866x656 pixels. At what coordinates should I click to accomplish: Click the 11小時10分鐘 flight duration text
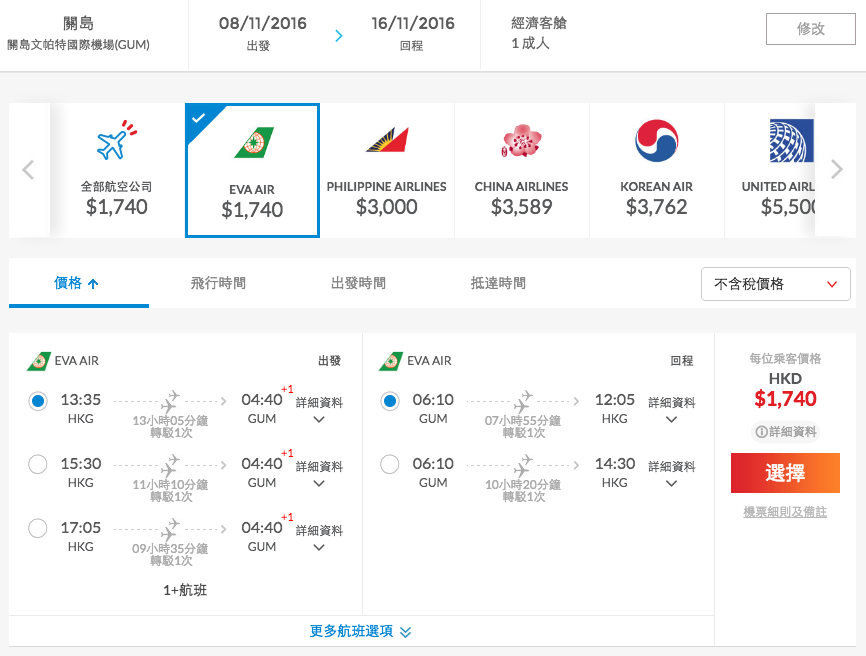170,485
